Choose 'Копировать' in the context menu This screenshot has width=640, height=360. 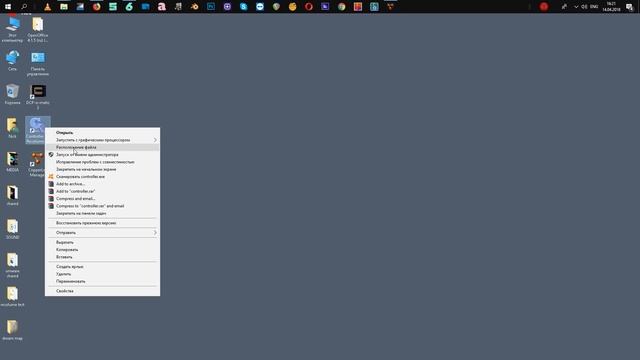coord(102,250)
